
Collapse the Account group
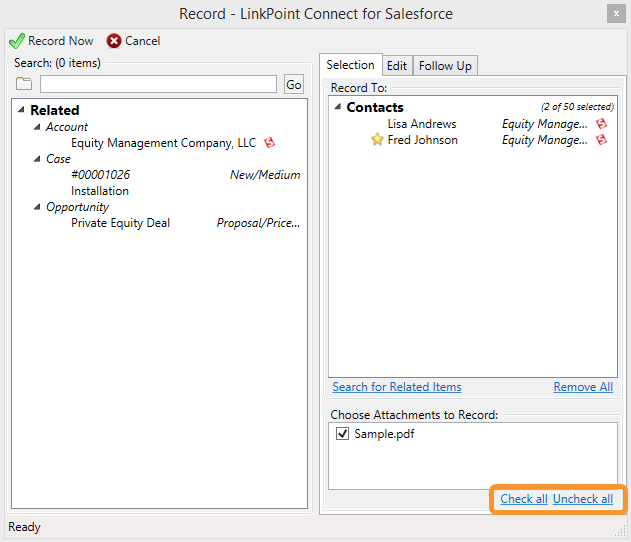(x=37, y=127)
